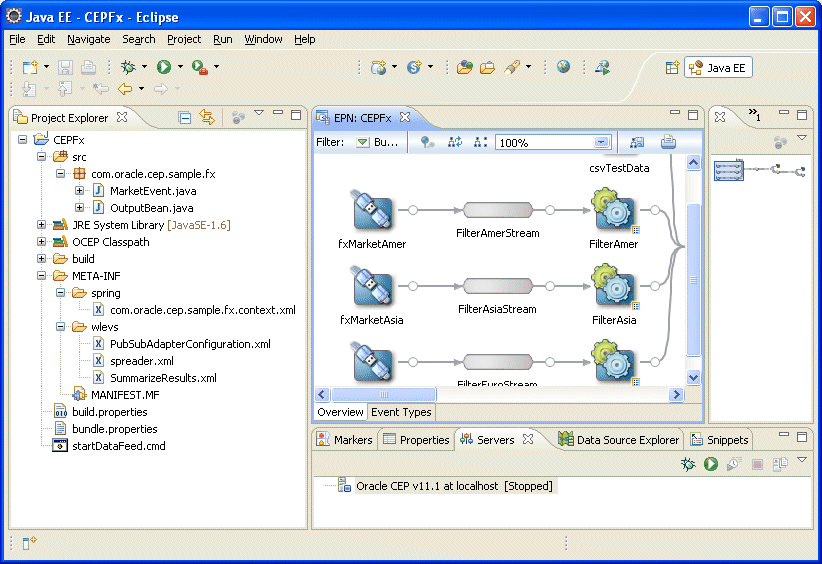
Task: Click the Back navigation arrow icon
Action: (x=125, y=89)
